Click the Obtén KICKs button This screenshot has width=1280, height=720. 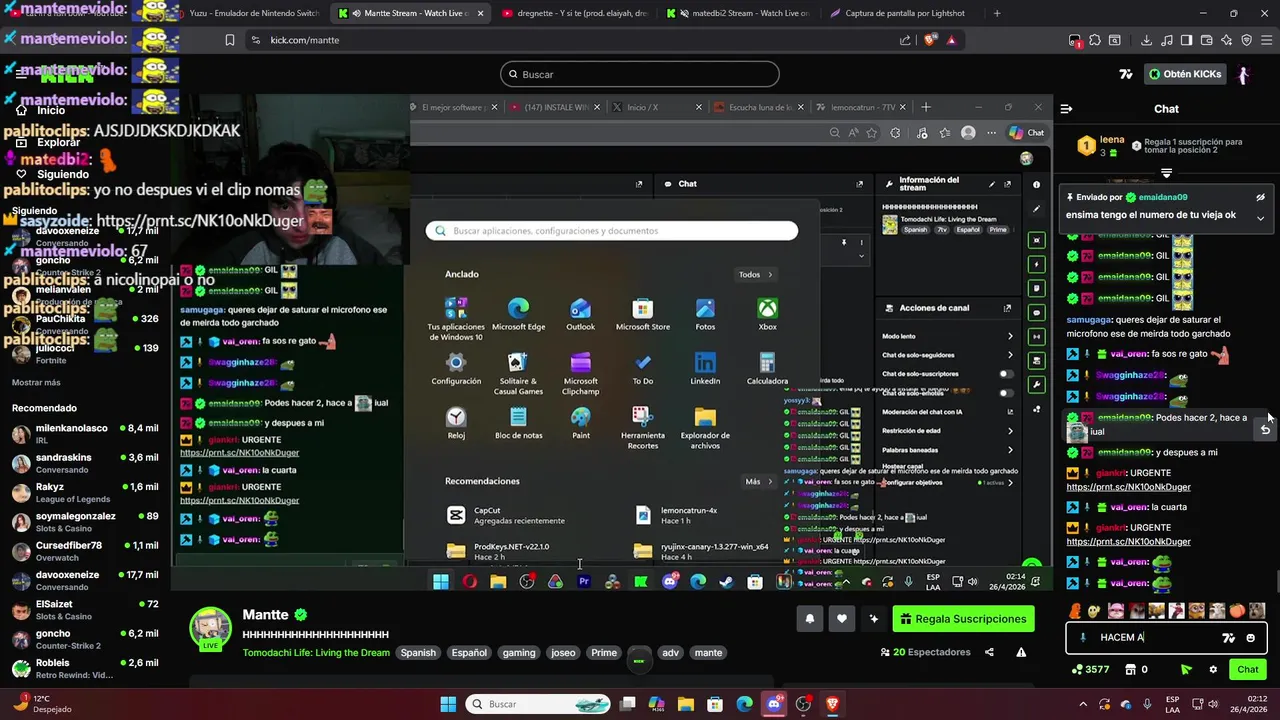(1185, 74)
